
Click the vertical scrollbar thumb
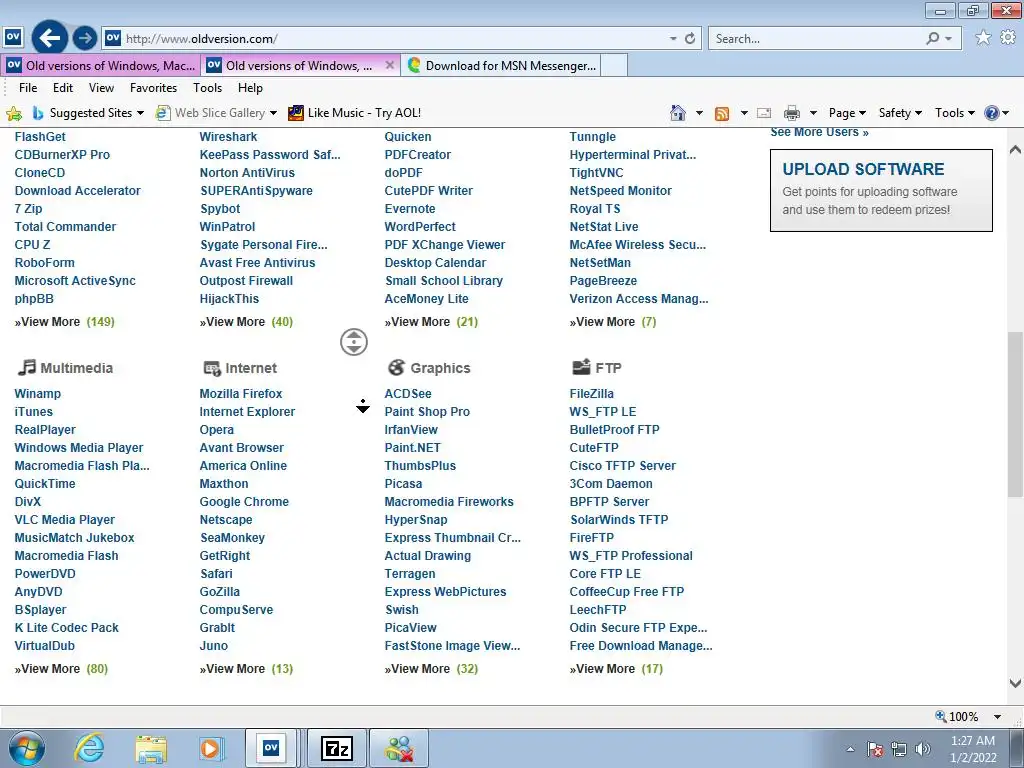pyautogui.click(x=1015, y=415)
